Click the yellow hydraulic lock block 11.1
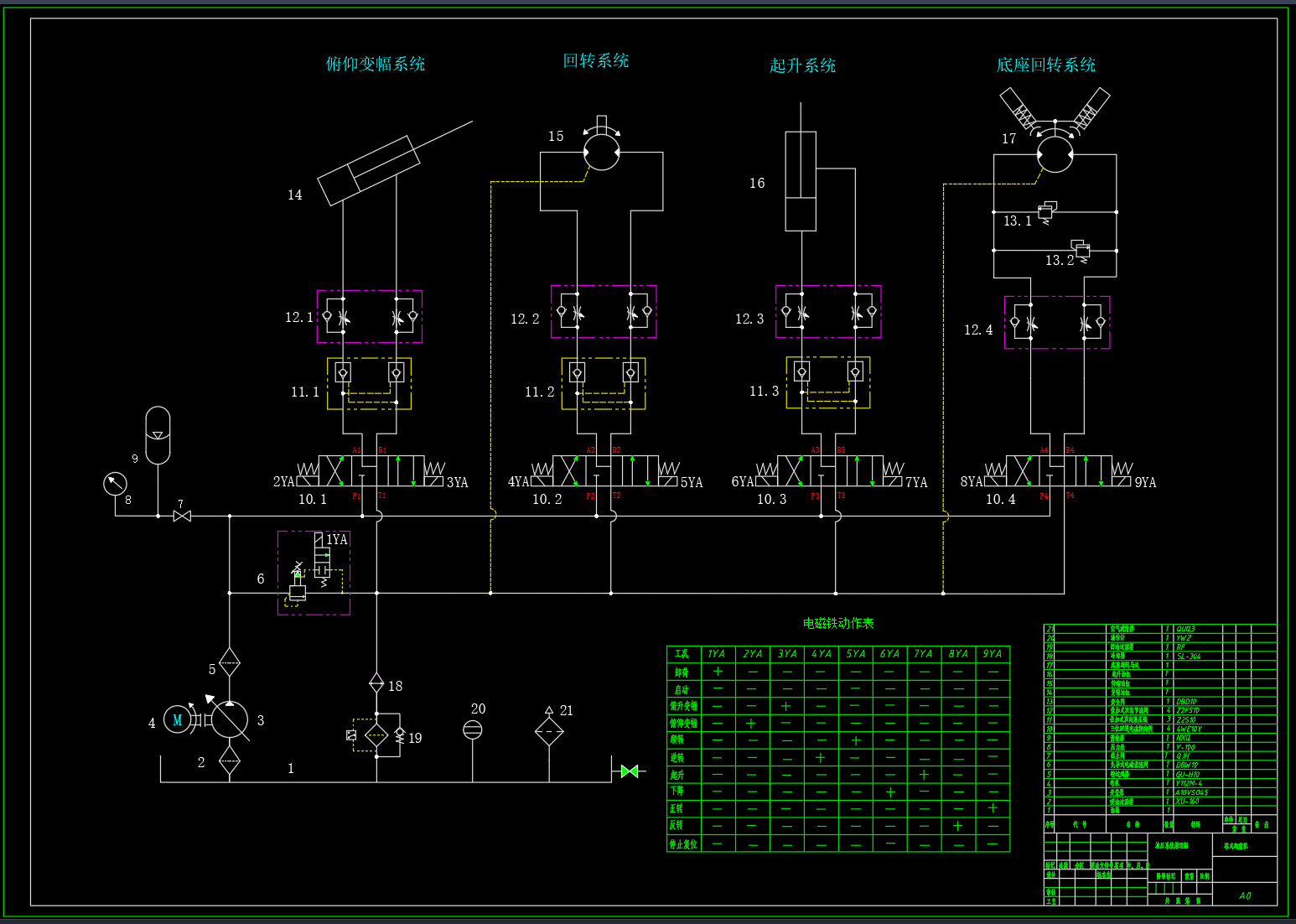This screenshot has height=924, width=1296. pyautogui.click(x=369, y=383)
